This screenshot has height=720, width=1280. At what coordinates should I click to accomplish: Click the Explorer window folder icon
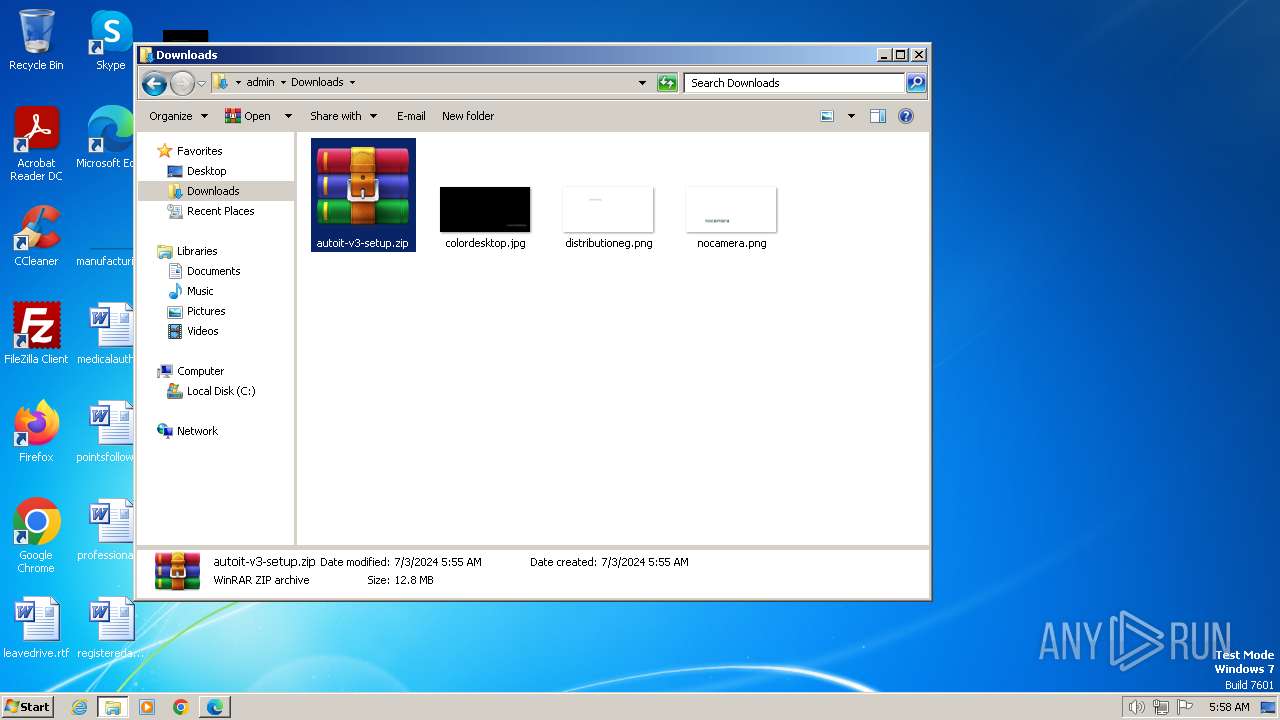(x=146, y=55)
